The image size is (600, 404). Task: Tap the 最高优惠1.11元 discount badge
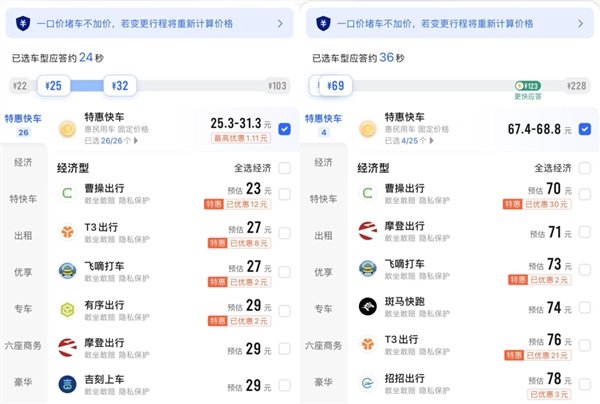[x=241, y=138]
